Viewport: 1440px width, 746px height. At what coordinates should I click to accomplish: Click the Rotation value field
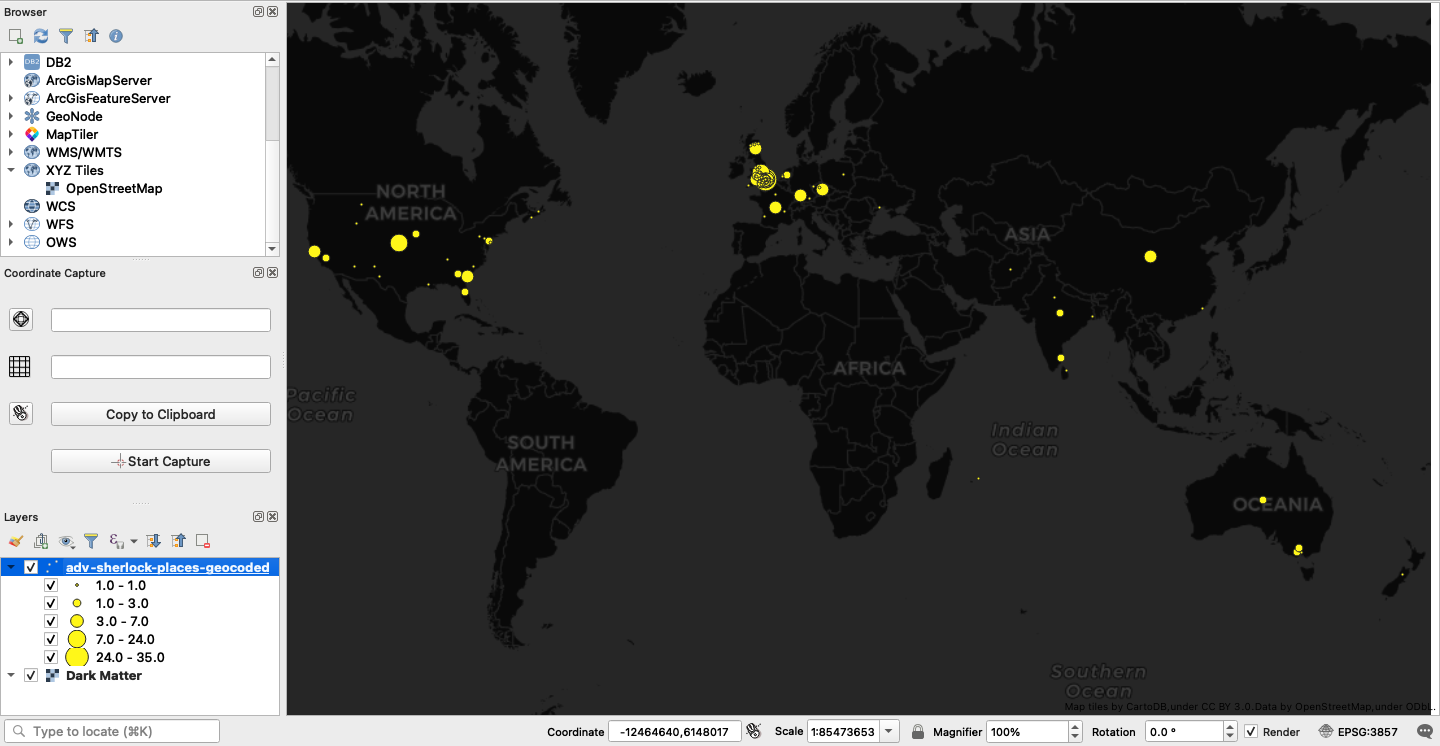1184,732
